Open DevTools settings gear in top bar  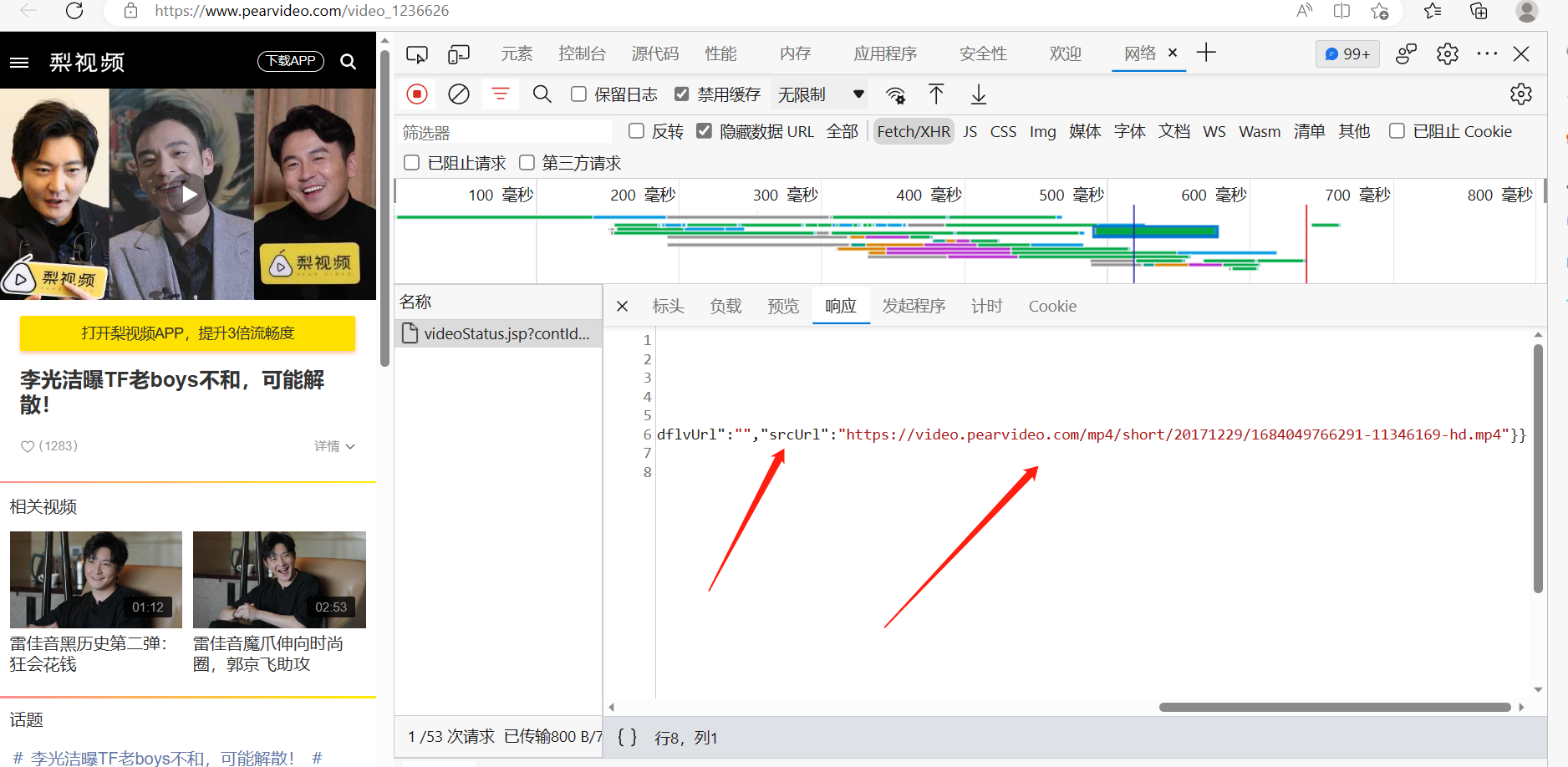1448,54
